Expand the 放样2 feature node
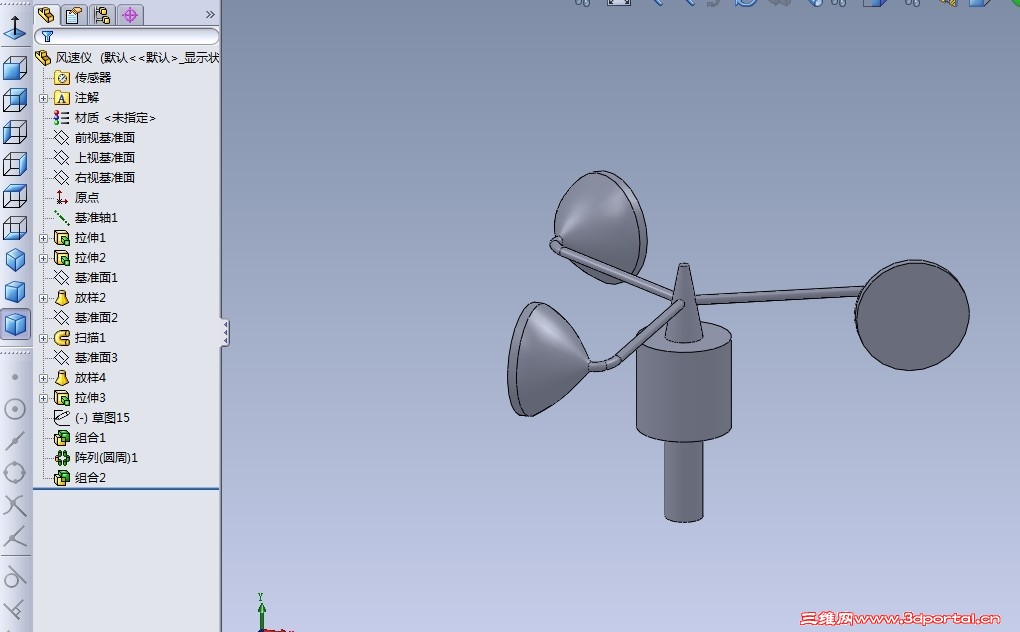This screenshot has height=632, width=1020. coord(44,298)
